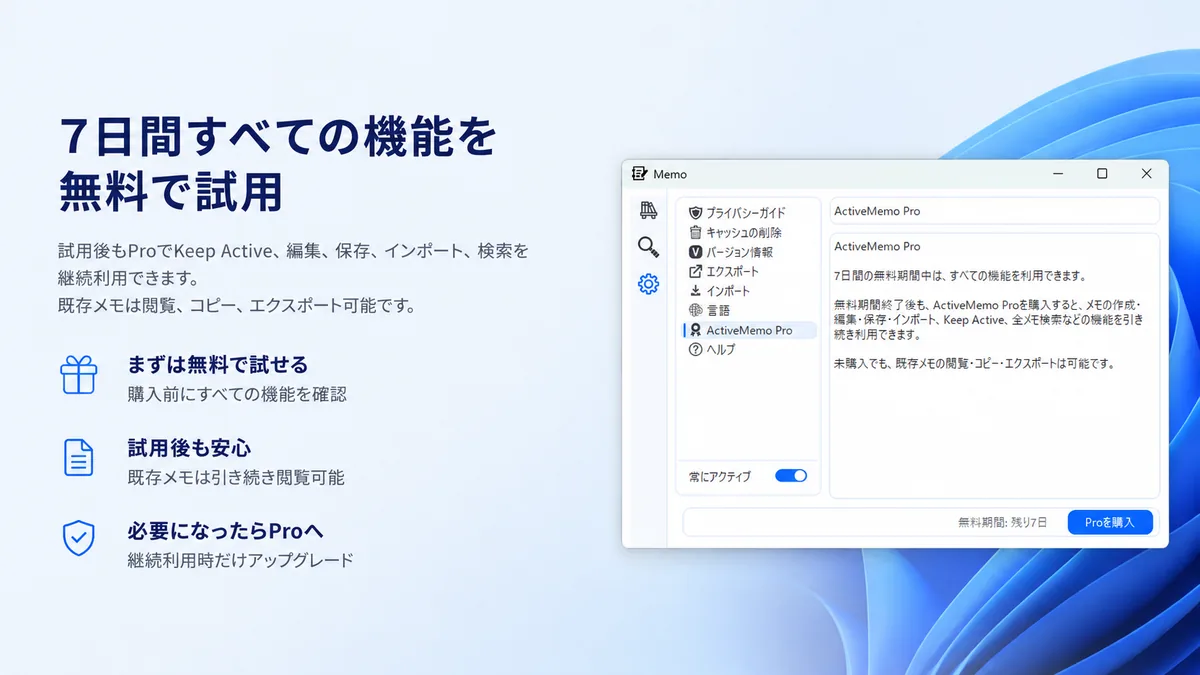Image resolution: width=1200 pixels, height=675 pixels.
Task: Click 継続利用時だけアップグレード text
Action: click(240, 560)
